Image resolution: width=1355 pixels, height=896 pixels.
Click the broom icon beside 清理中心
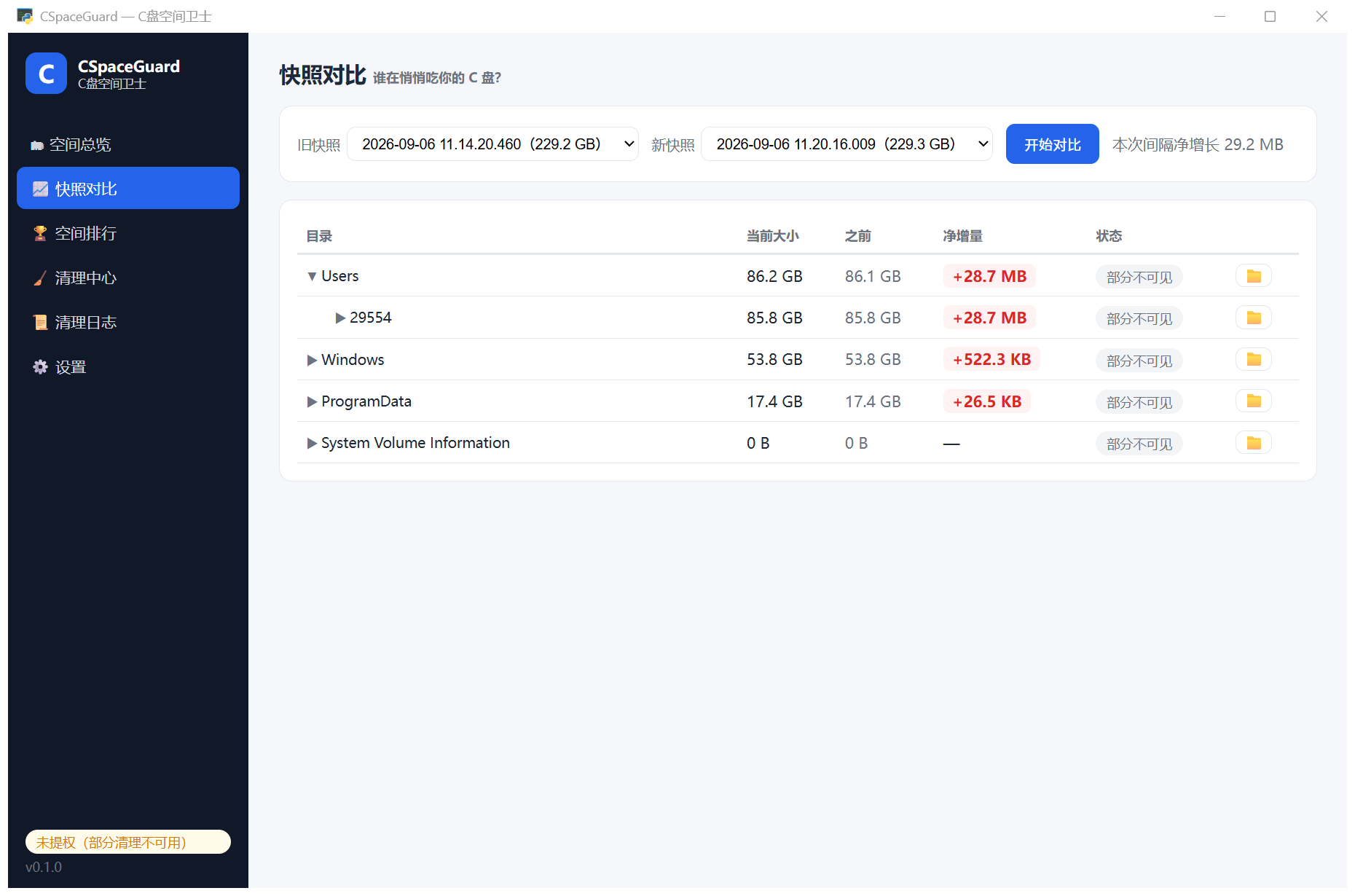click(x=40, y=278)
